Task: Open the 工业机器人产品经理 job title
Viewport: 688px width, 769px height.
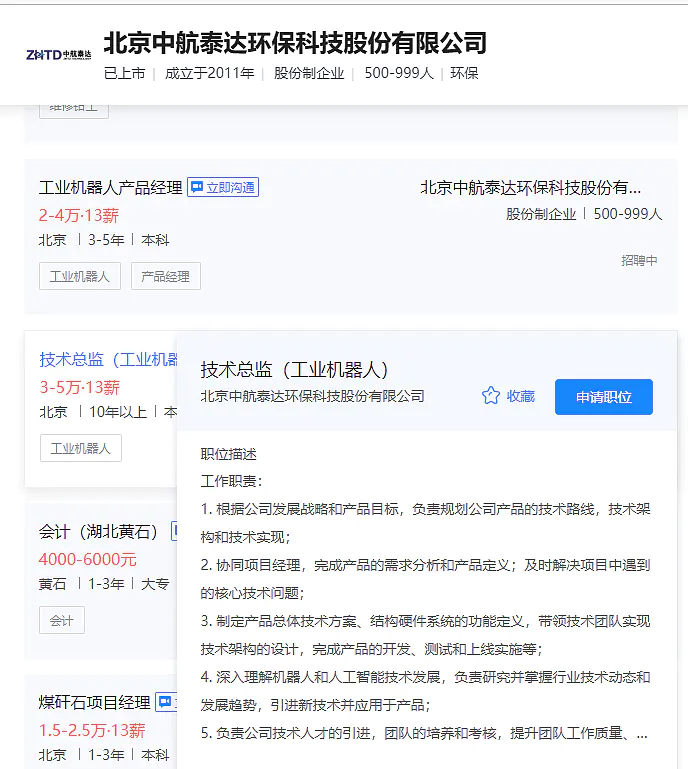Action: (110, 187)
